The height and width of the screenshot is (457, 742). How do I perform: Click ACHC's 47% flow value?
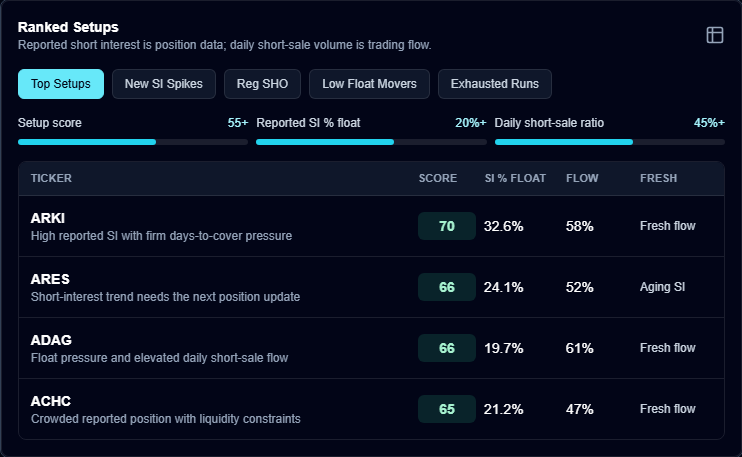[580, 409]
